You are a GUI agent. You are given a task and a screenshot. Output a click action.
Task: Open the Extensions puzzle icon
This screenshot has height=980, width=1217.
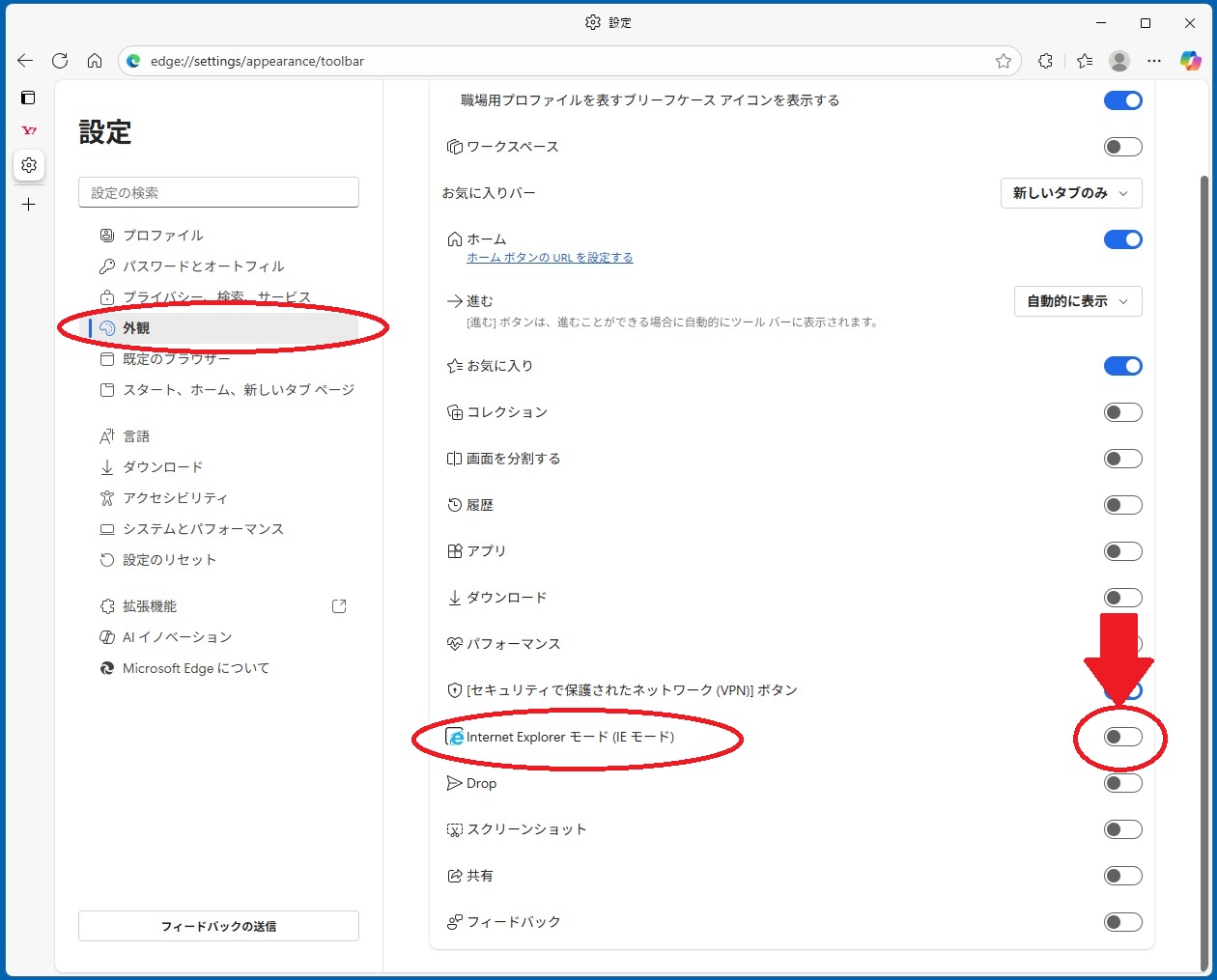coord(1045,61)
